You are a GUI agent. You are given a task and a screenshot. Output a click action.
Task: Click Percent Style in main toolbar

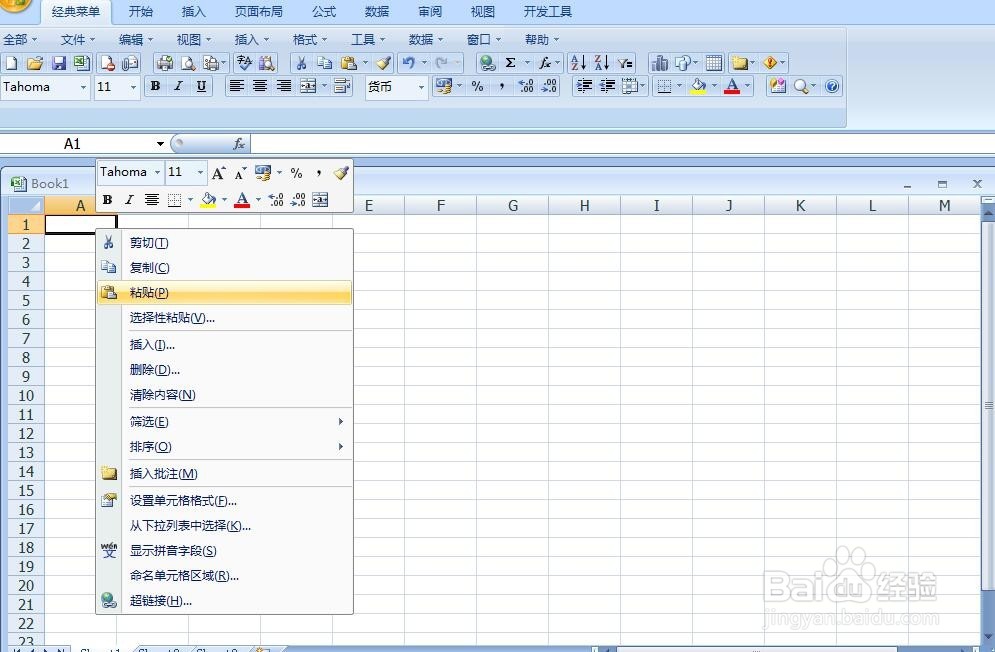point(478,86)
